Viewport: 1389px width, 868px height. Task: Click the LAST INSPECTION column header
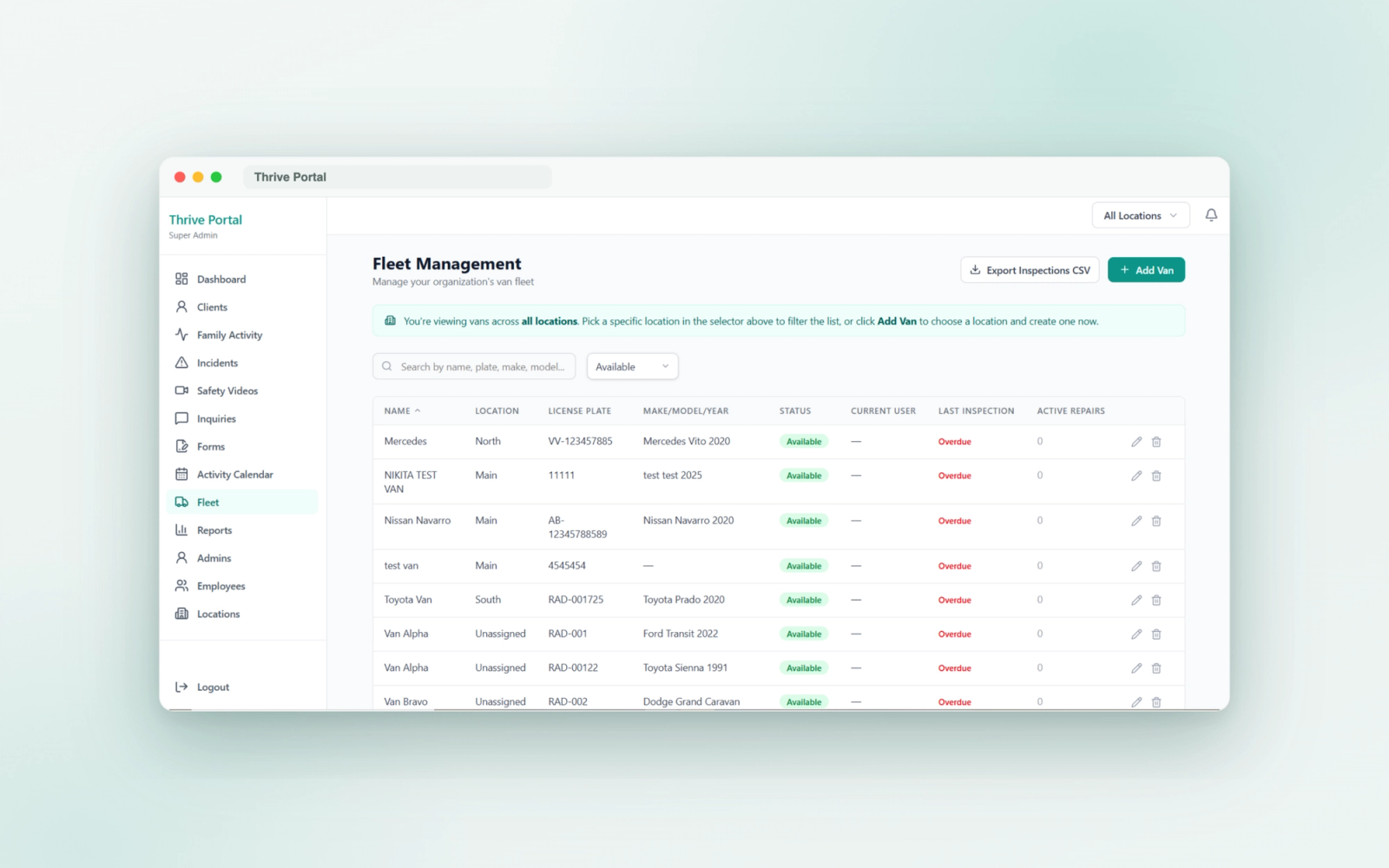(x=976, y=411)
